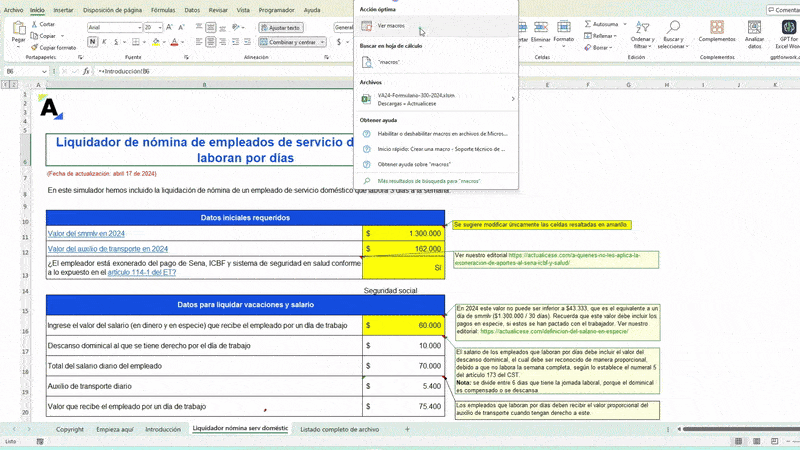The width and height of the screenshot is (800, 450).
Task: Open the Complementos add-ins icon
Action: click(x=717, y=26)
